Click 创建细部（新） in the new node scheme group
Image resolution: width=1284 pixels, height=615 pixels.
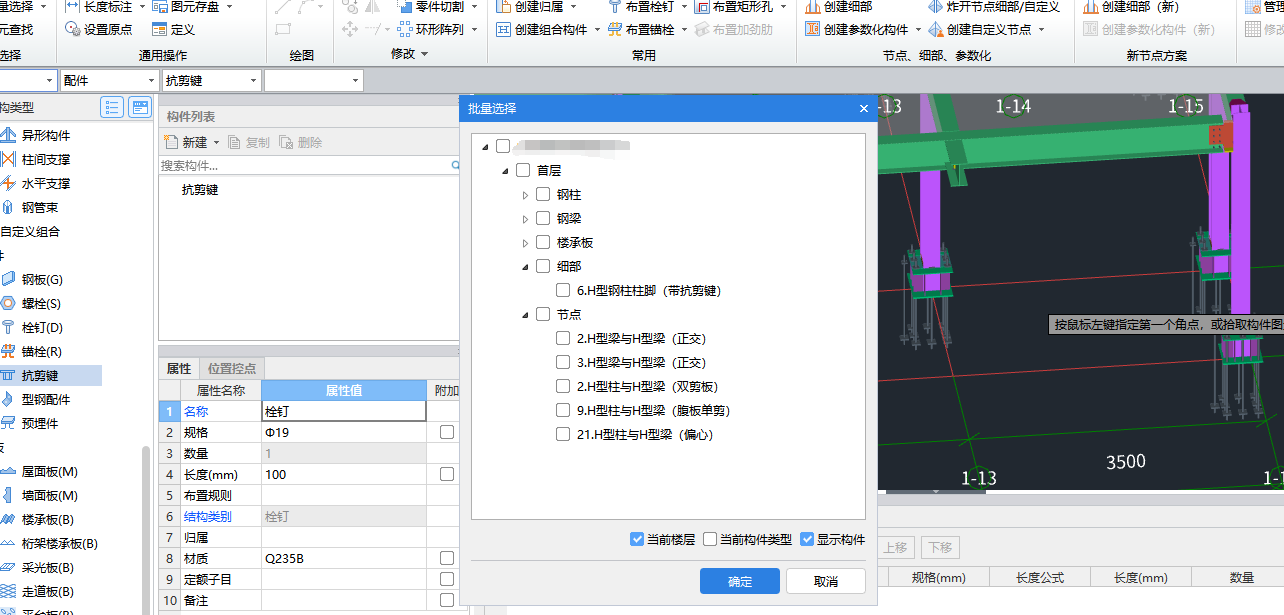(x=1132, y=6)
